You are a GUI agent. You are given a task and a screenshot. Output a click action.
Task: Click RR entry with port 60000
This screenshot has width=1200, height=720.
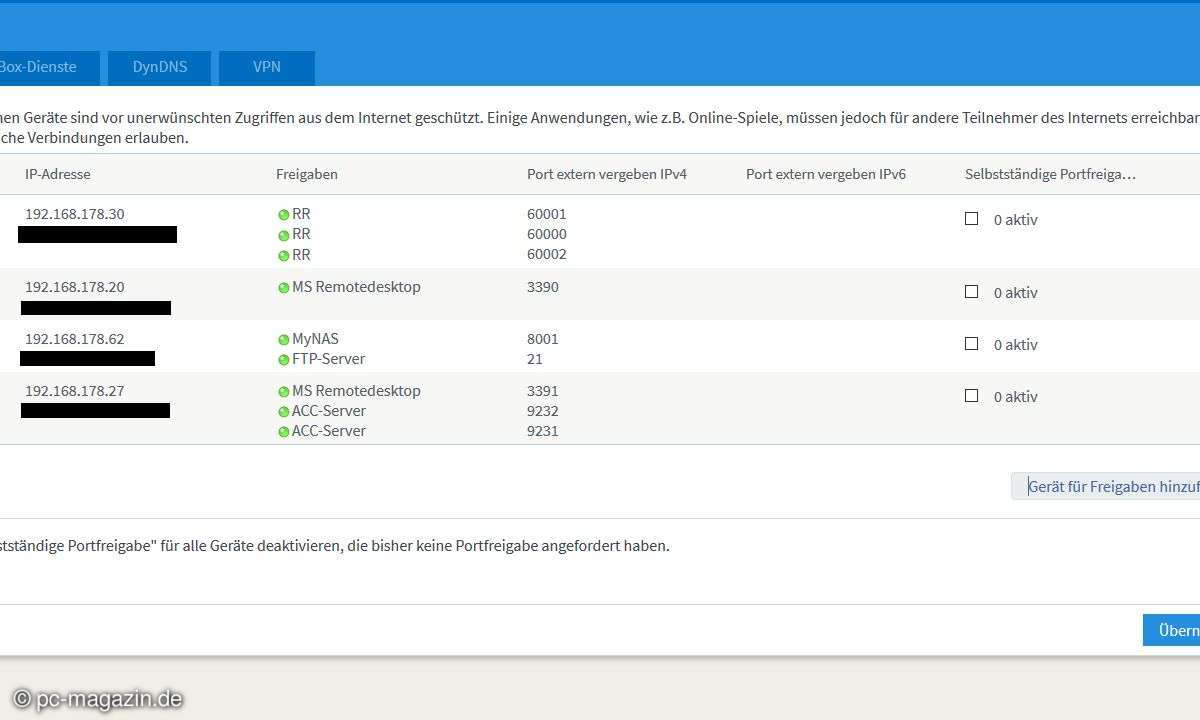pos(301,234)
